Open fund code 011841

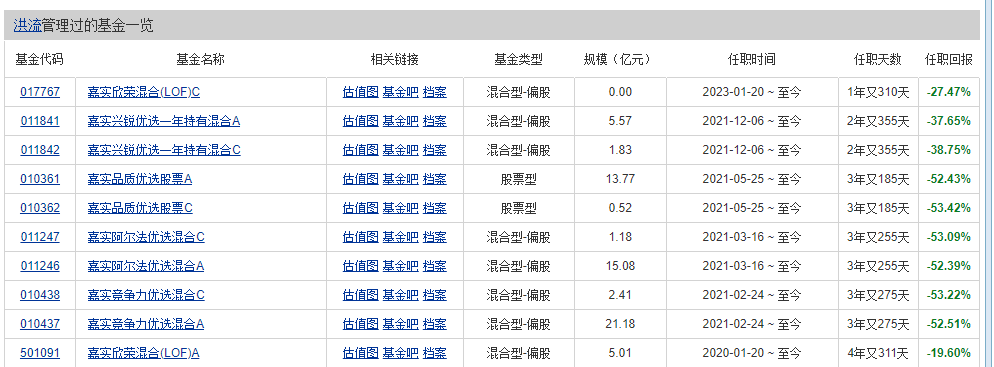[x=40, y=121]
